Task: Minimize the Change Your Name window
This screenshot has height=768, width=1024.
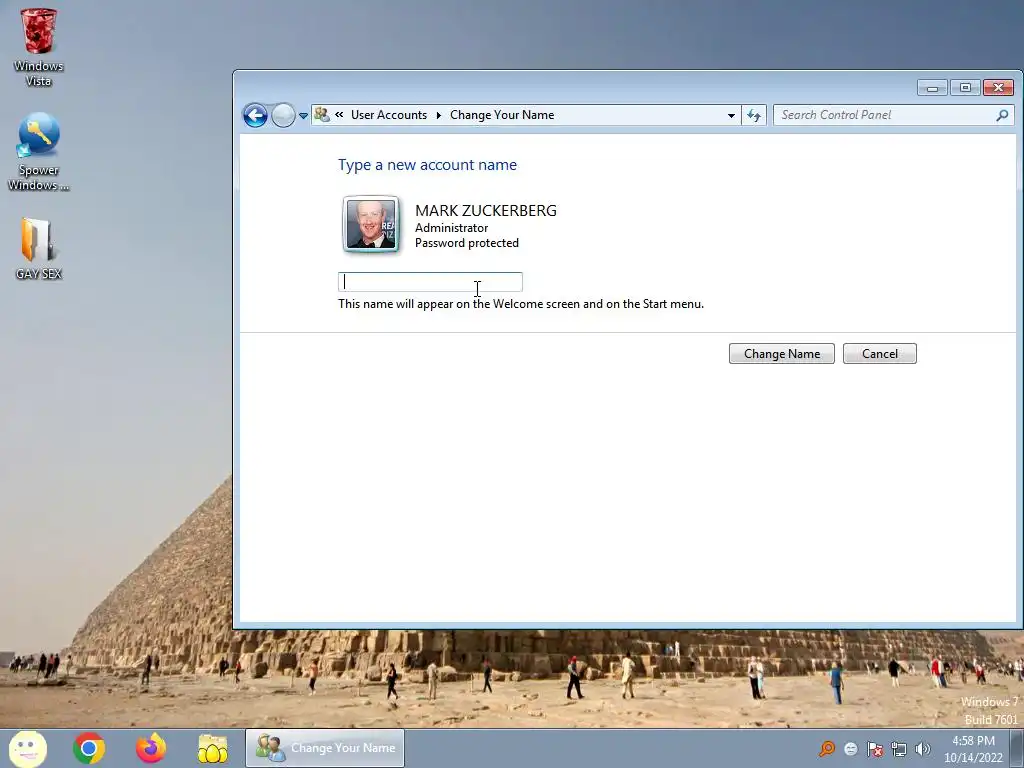Action: point(933,88)
